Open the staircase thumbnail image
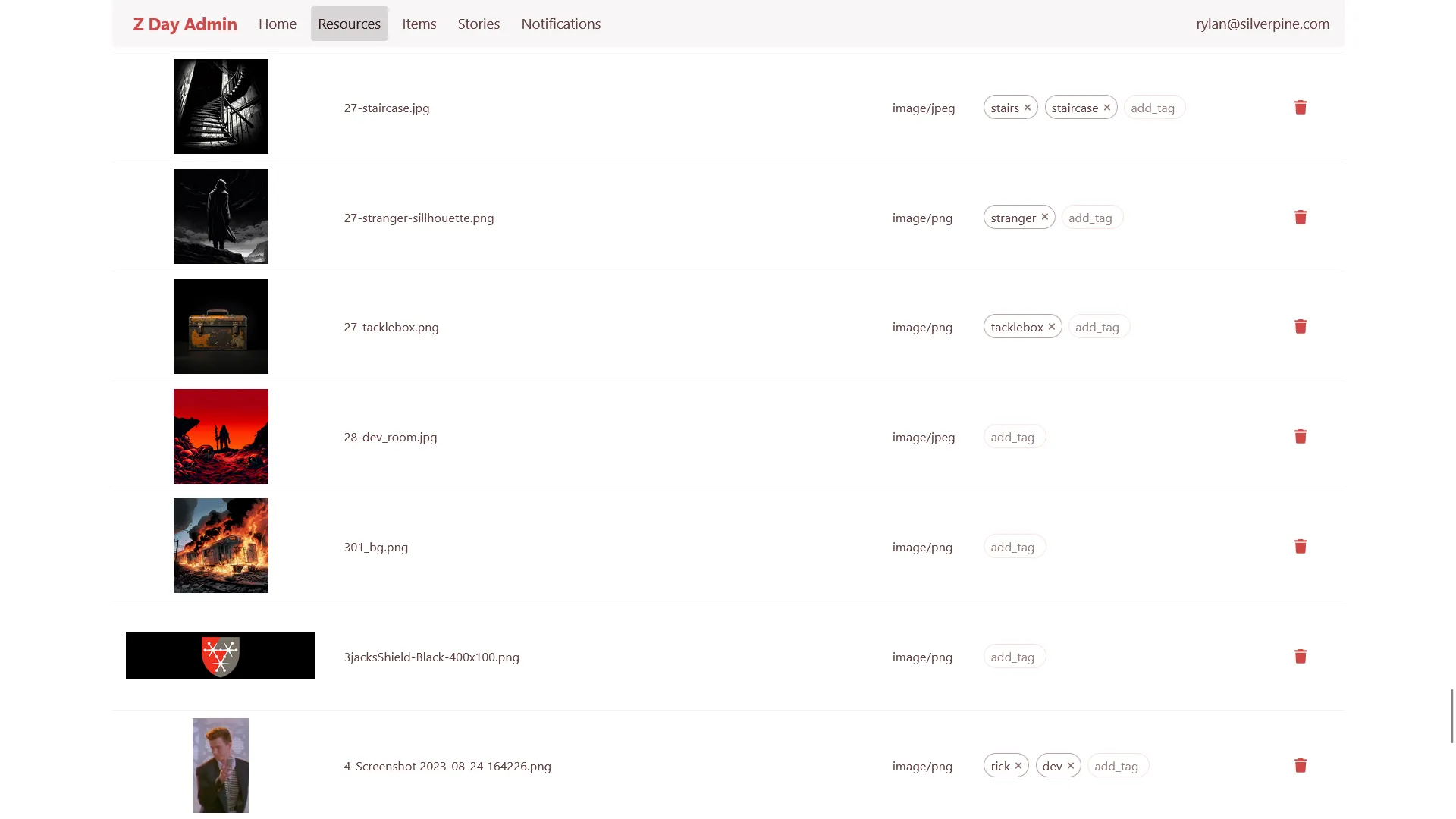 pos(221,106)
